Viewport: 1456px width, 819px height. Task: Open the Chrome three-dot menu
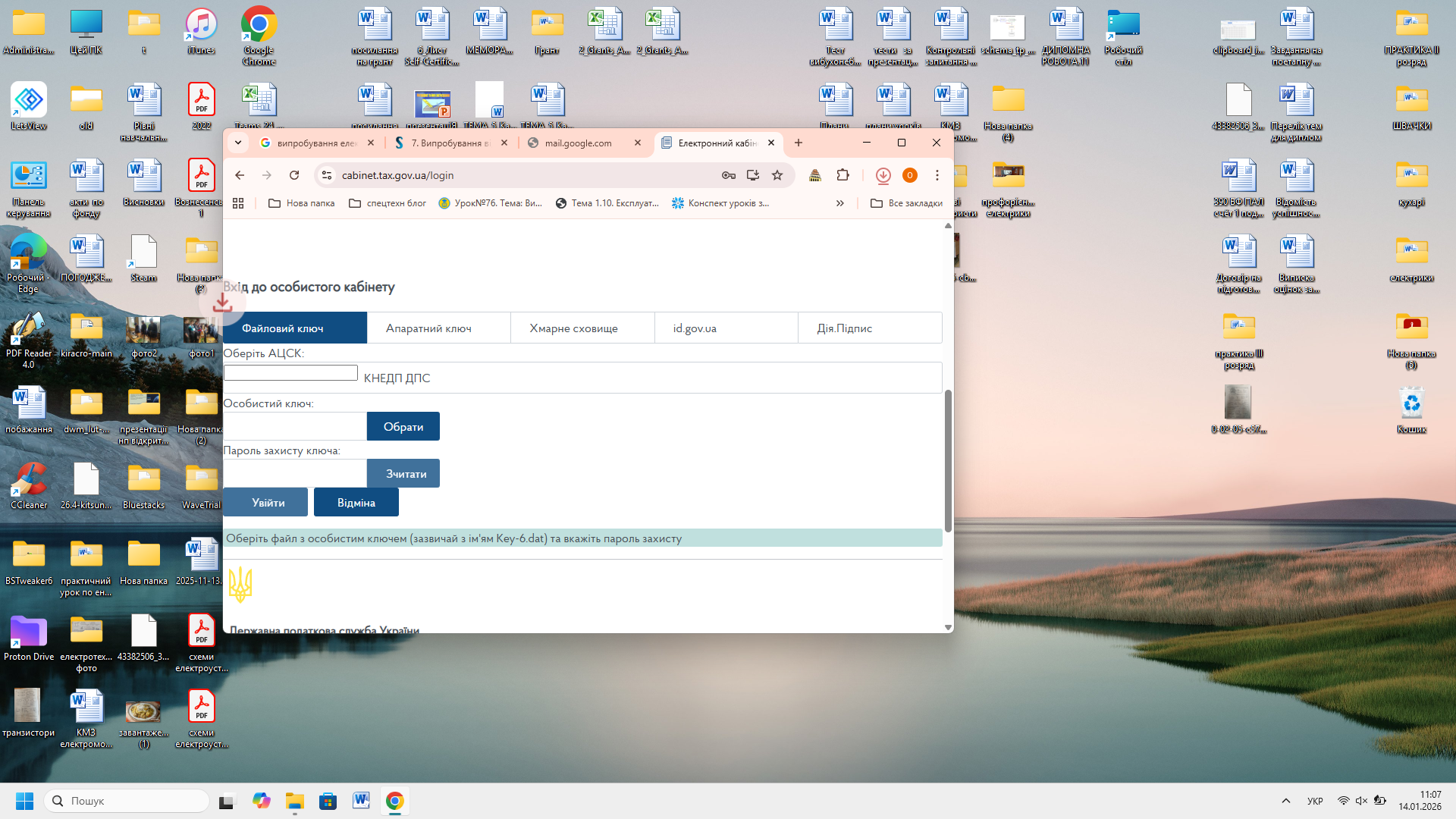[x=937, y=175]
